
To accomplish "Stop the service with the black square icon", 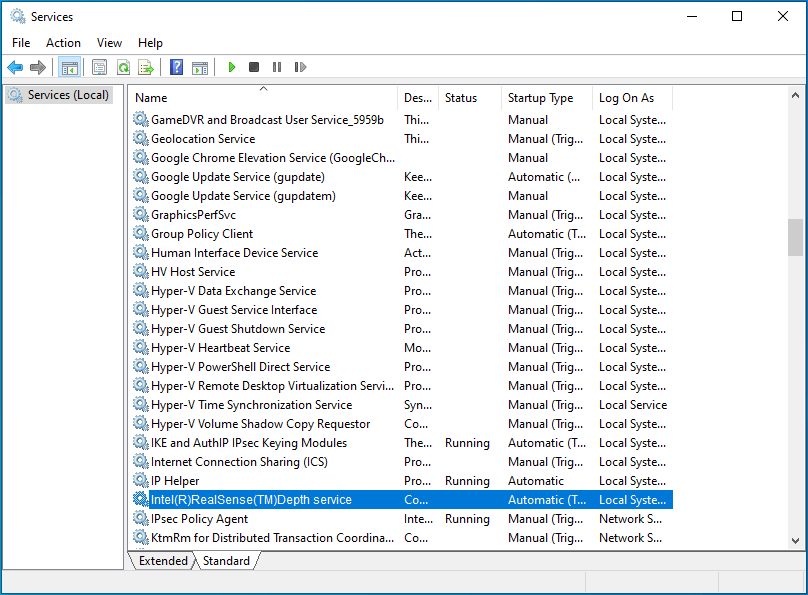I will tap(255, 67).
